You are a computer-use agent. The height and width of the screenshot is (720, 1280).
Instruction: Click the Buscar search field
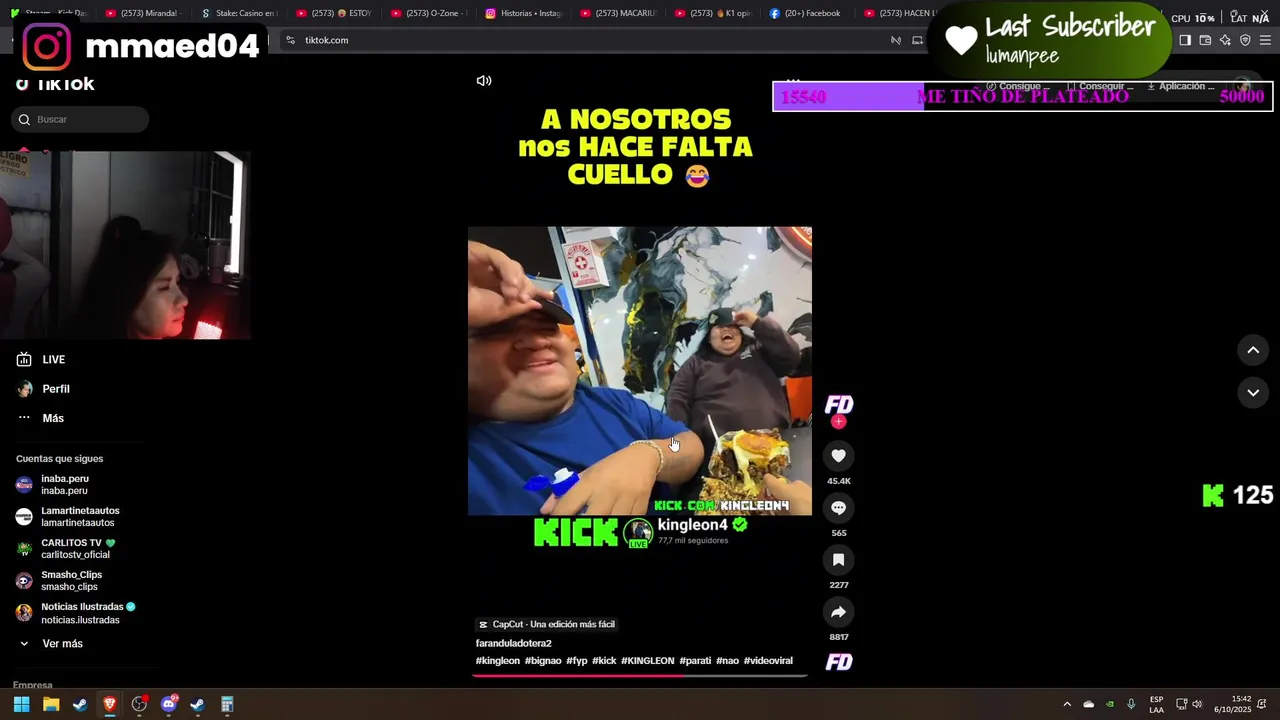(80, 120)
